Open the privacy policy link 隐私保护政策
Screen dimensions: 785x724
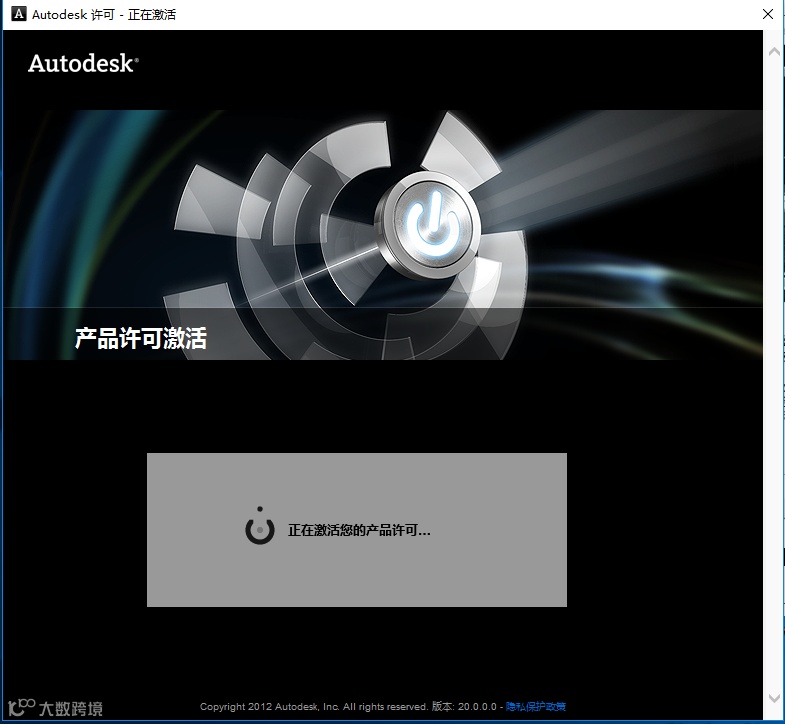(536, 706)
